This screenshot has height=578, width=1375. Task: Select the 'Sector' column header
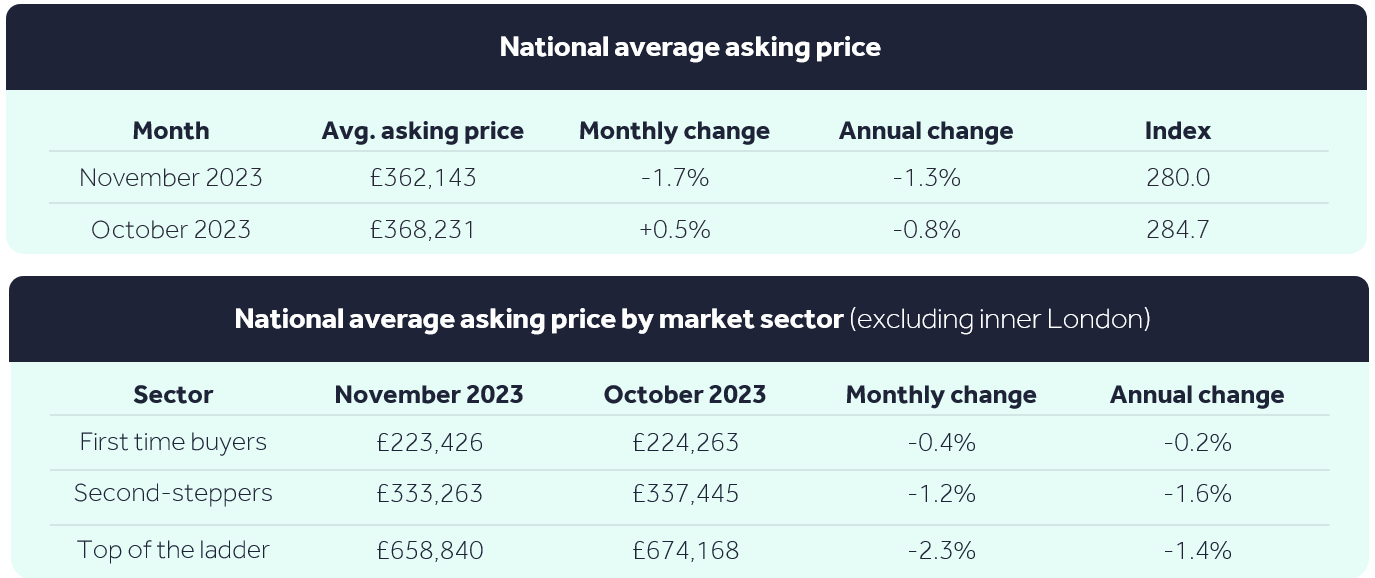(x=173, y=395)
